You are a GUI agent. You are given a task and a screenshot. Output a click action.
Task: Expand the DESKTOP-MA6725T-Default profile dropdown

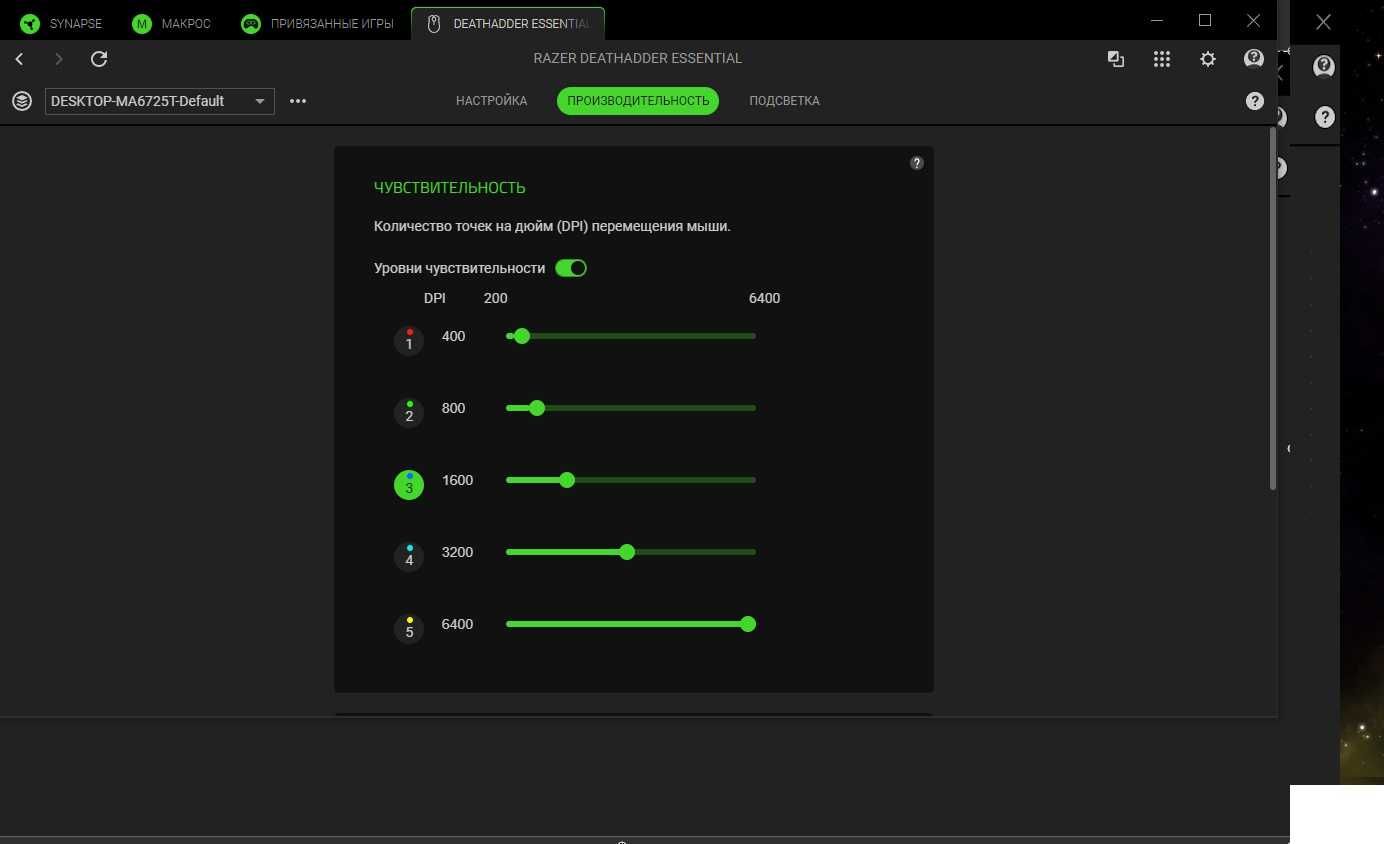pyautogui.click(x=160, y=101)
